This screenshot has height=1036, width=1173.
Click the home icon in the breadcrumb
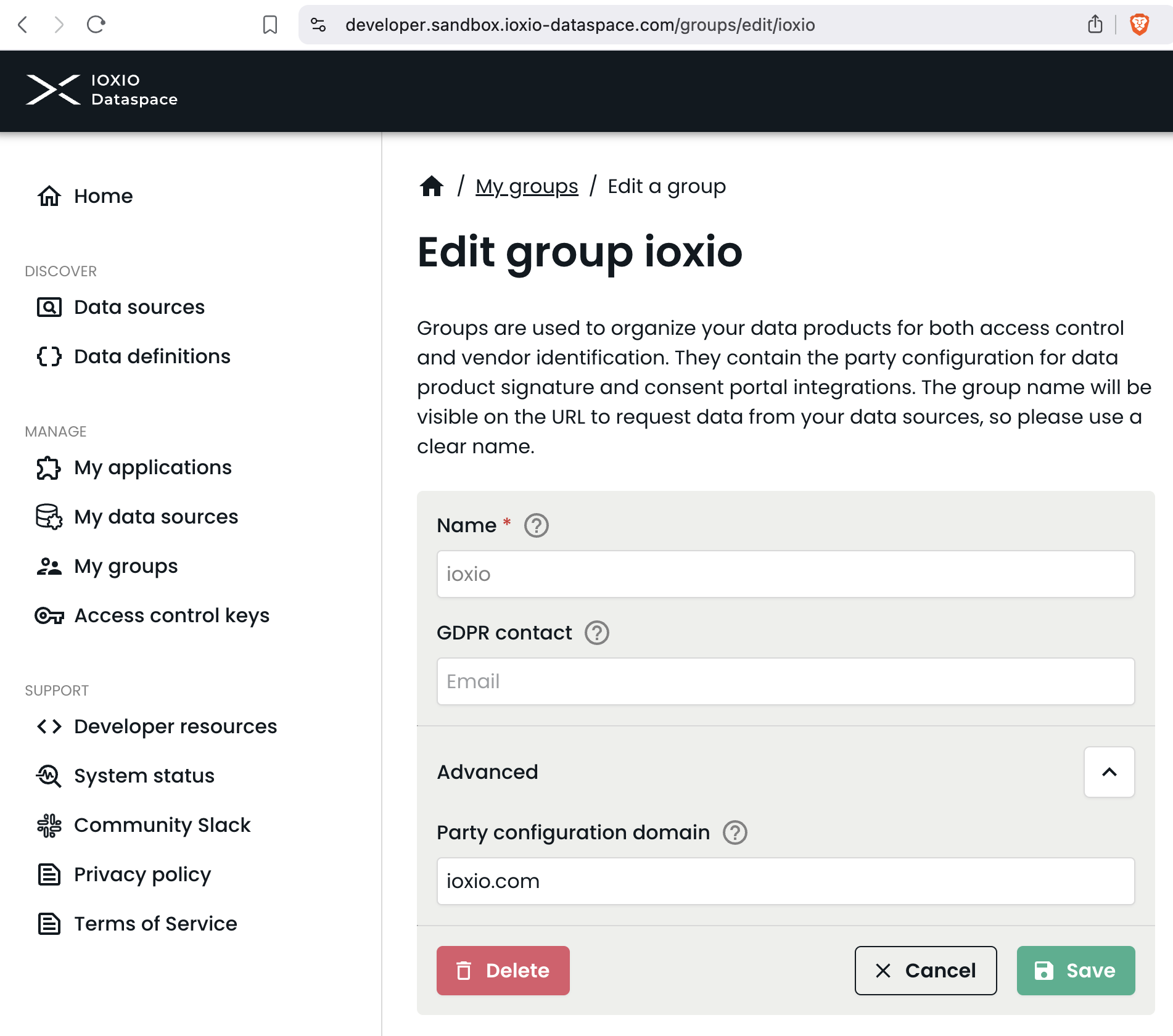pos(432,186)
